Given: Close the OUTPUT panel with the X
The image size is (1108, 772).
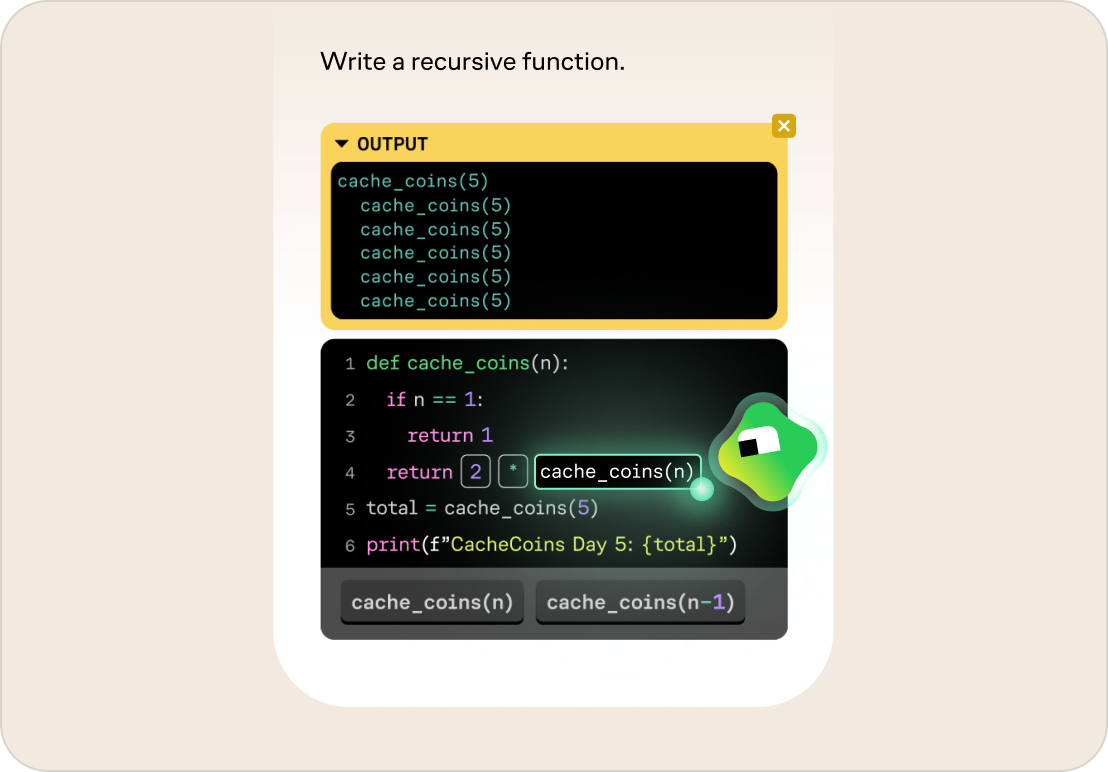Looking at the screenshot, I should 784,126.
